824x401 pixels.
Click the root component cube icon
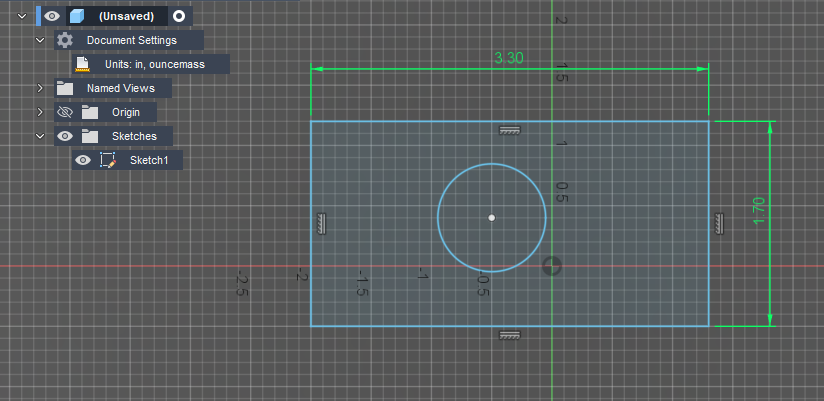(x=77, y=16)
